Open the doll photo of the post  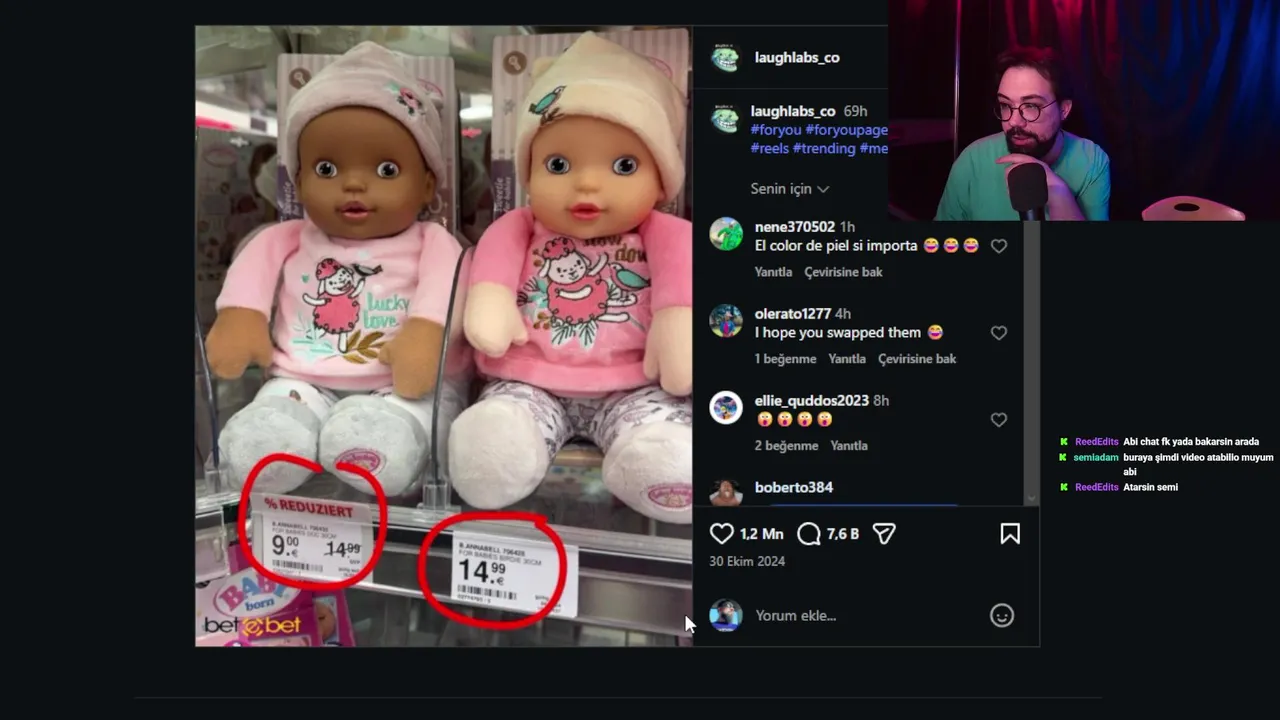coord(443,336)
